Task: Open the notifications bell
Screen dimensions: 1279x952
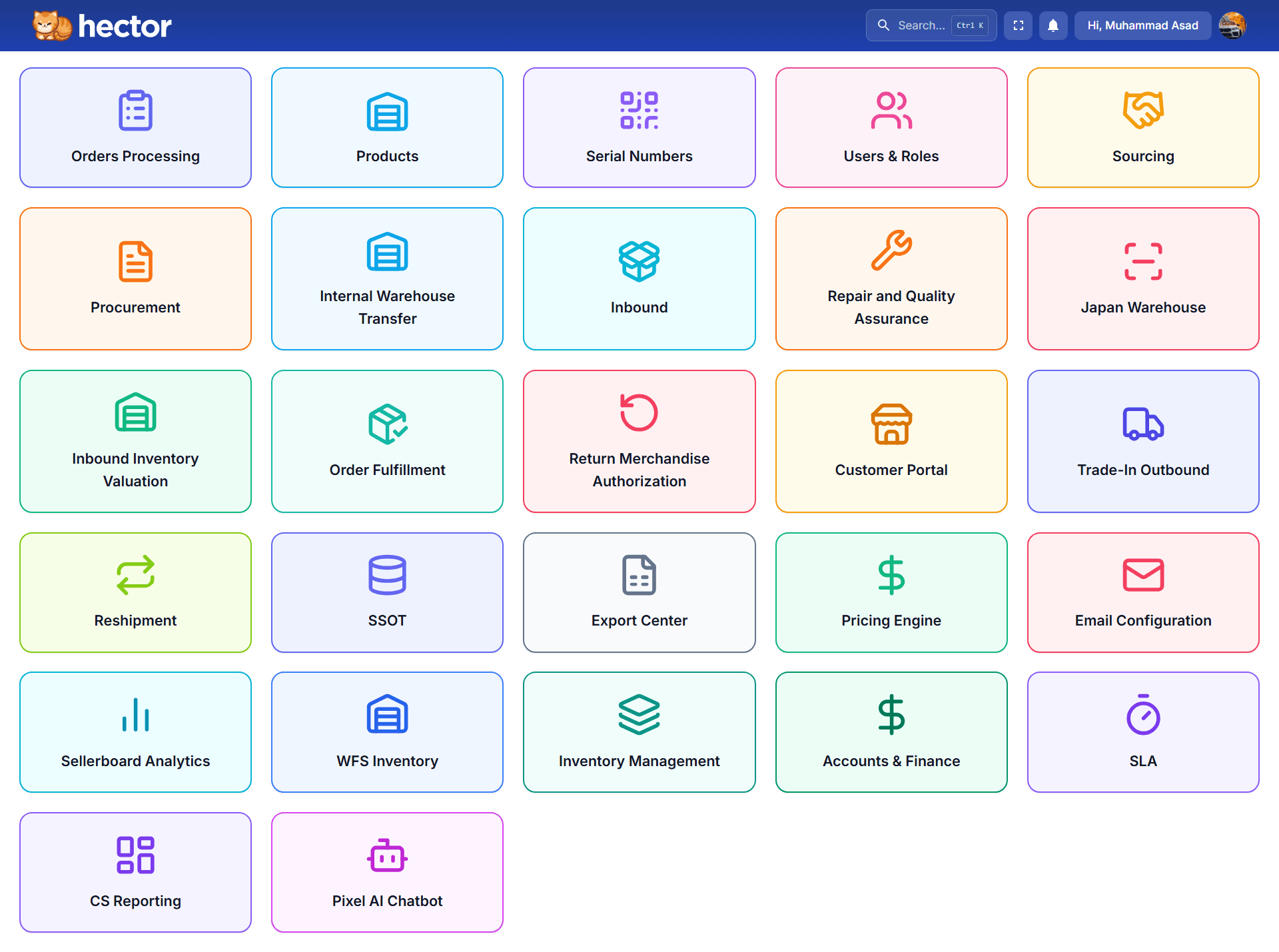Action: coord(1053,25)
